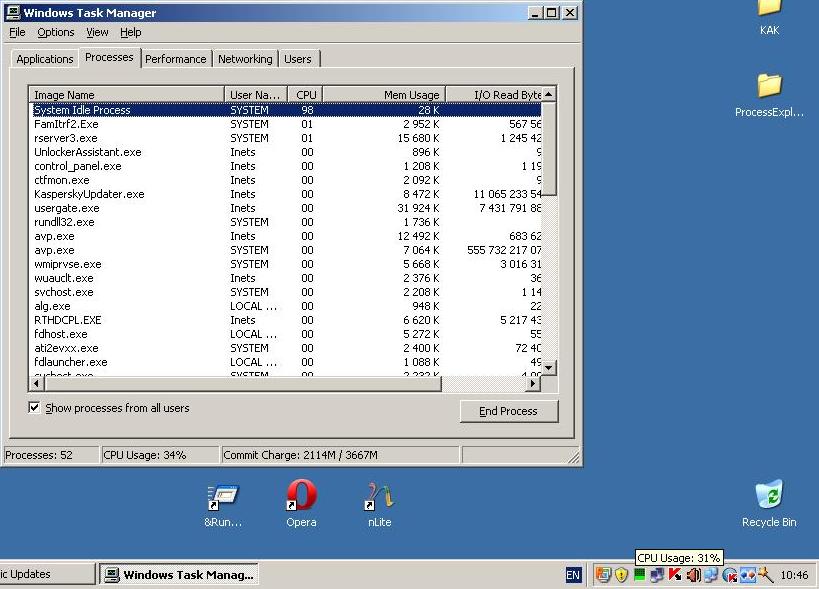Click the dark blue network monitors tray icon
Screen dimensions: 819x589
coord(657,575)
